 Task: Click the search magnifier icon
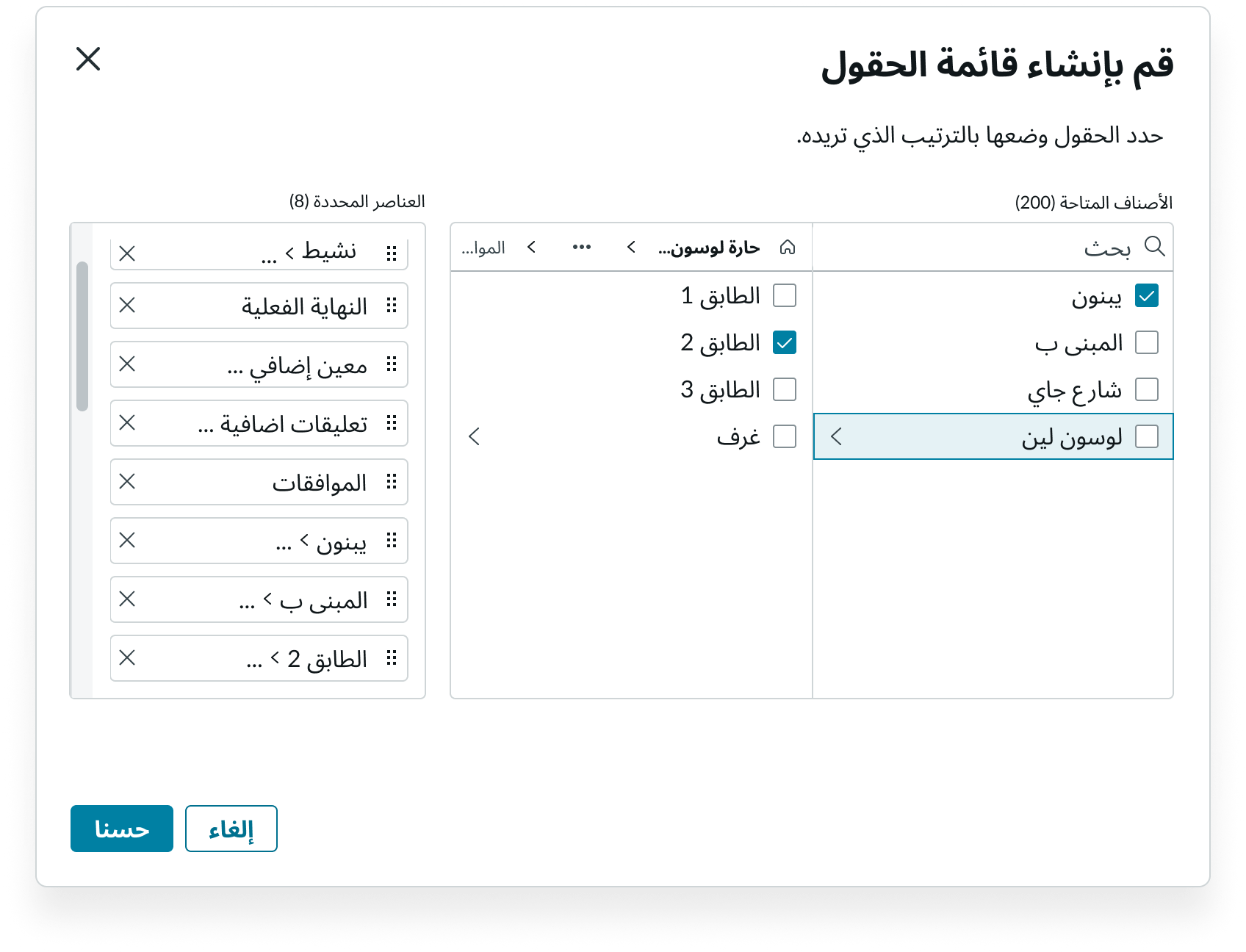1154,247
